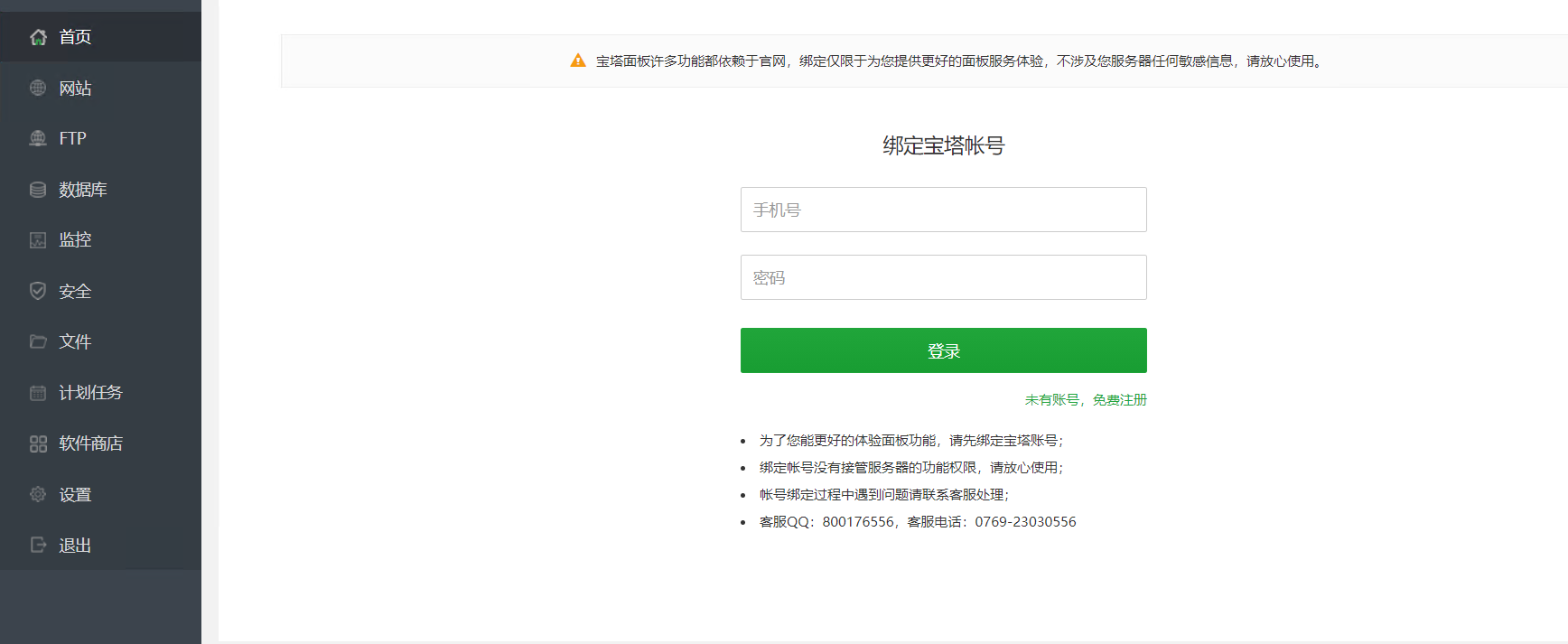1568x644 pixels.
Task: Select the FTP server icon
Action: (x=38, y=138)
